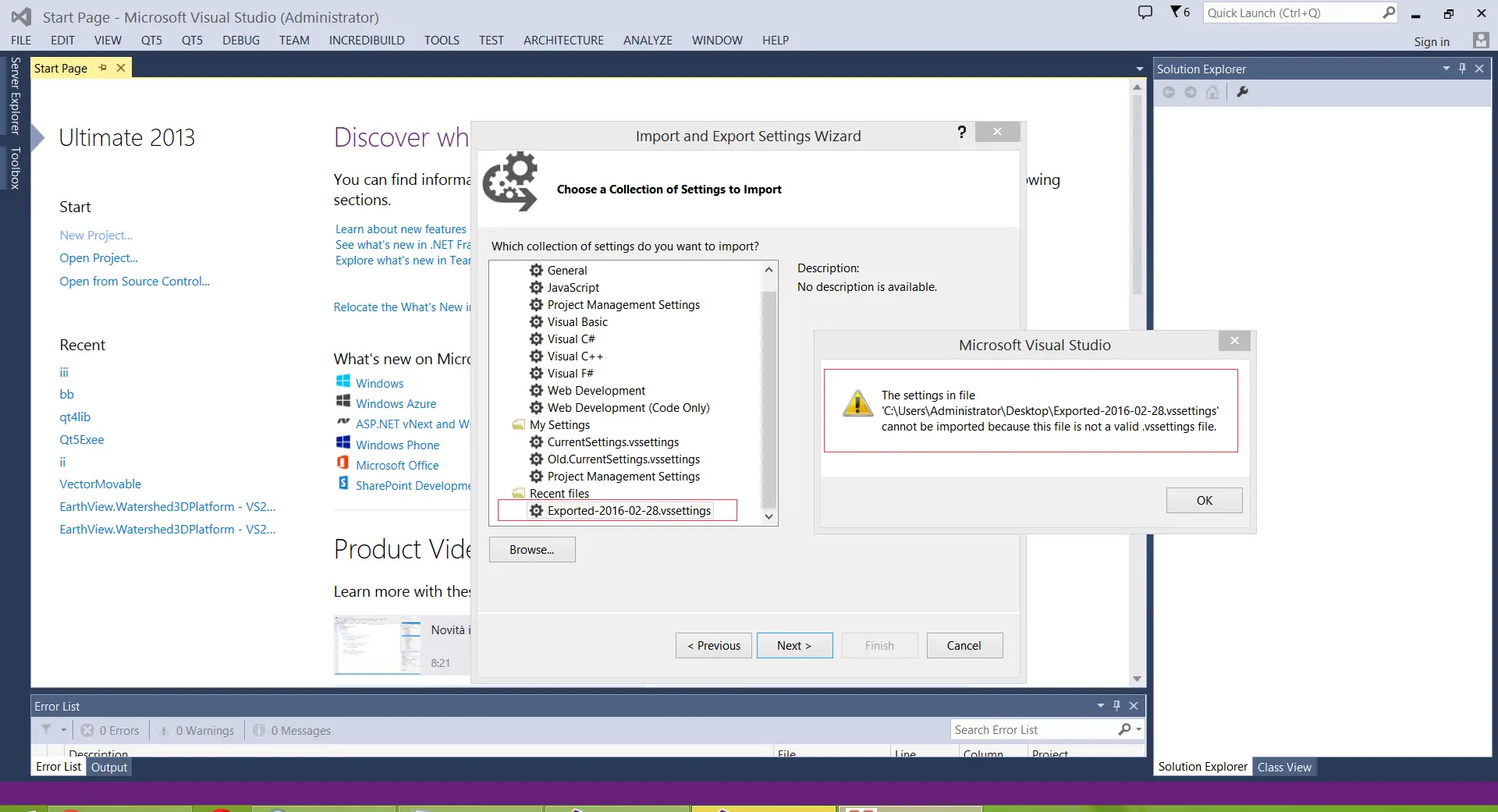This screenshot has height=812, width=1498.
Task: Select Exported-2016-02-28.vssettings in Recent files
Action: click(629, 510)
